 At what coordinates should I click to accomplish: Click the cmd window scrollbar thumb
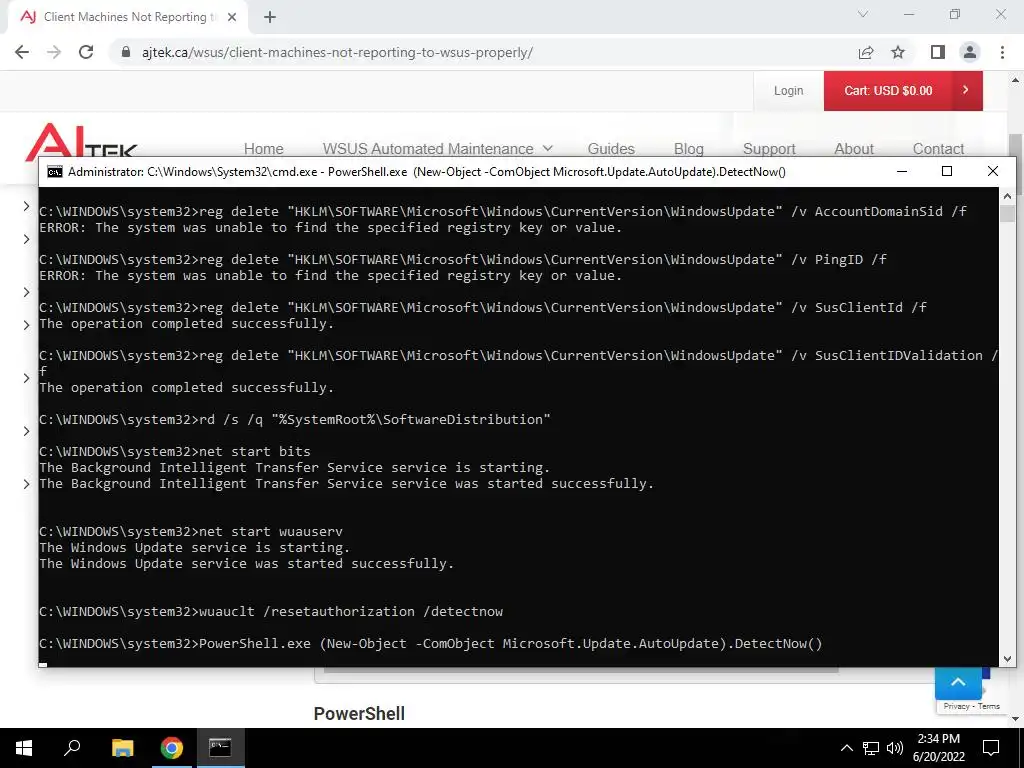pos(1007,214)
